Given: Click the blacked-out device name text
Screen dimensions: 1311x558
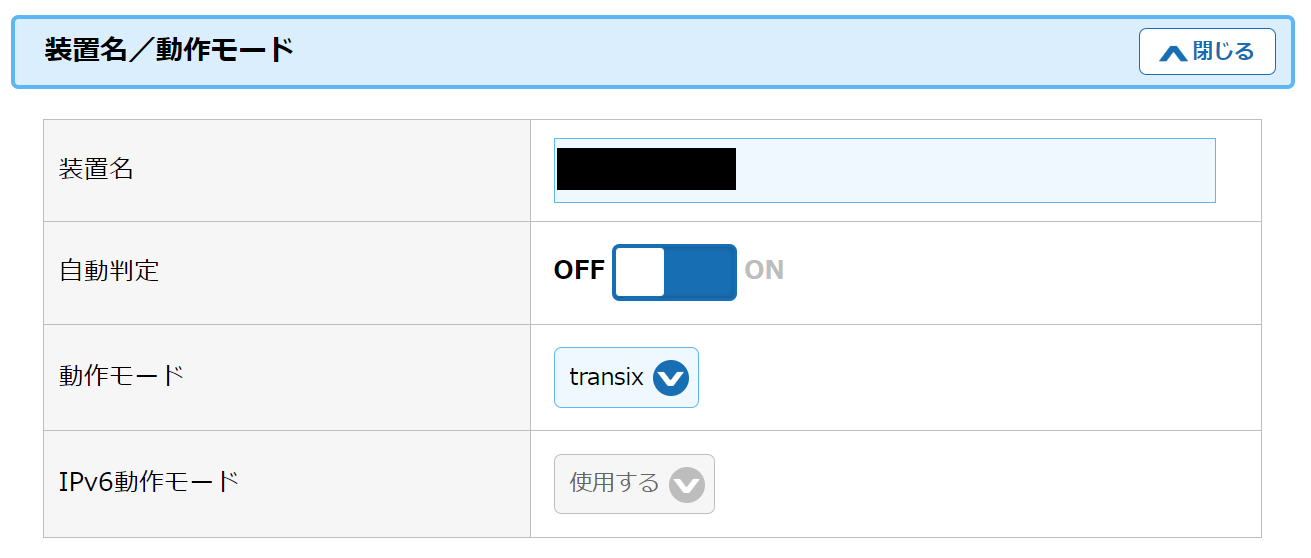Looking at the screenshot, I should 645,169.
